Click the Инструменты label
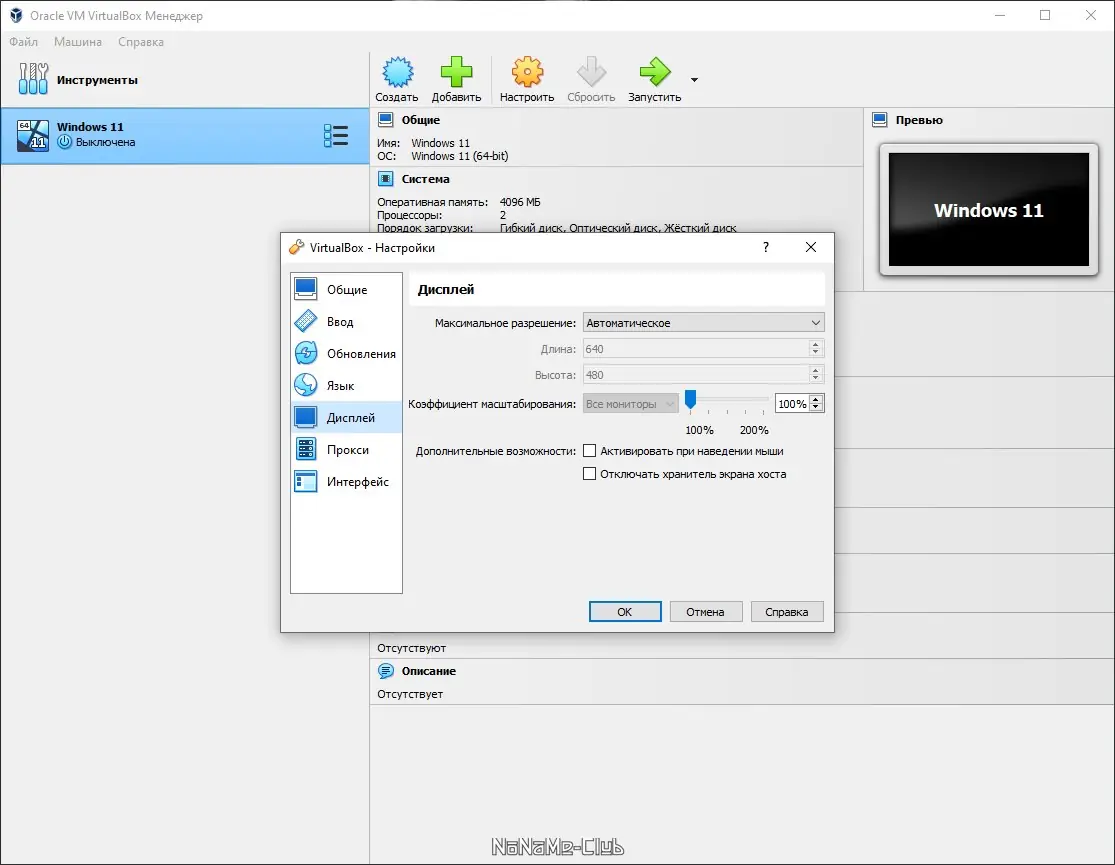Screen dimensions: 1115x865 pos(97,80)
